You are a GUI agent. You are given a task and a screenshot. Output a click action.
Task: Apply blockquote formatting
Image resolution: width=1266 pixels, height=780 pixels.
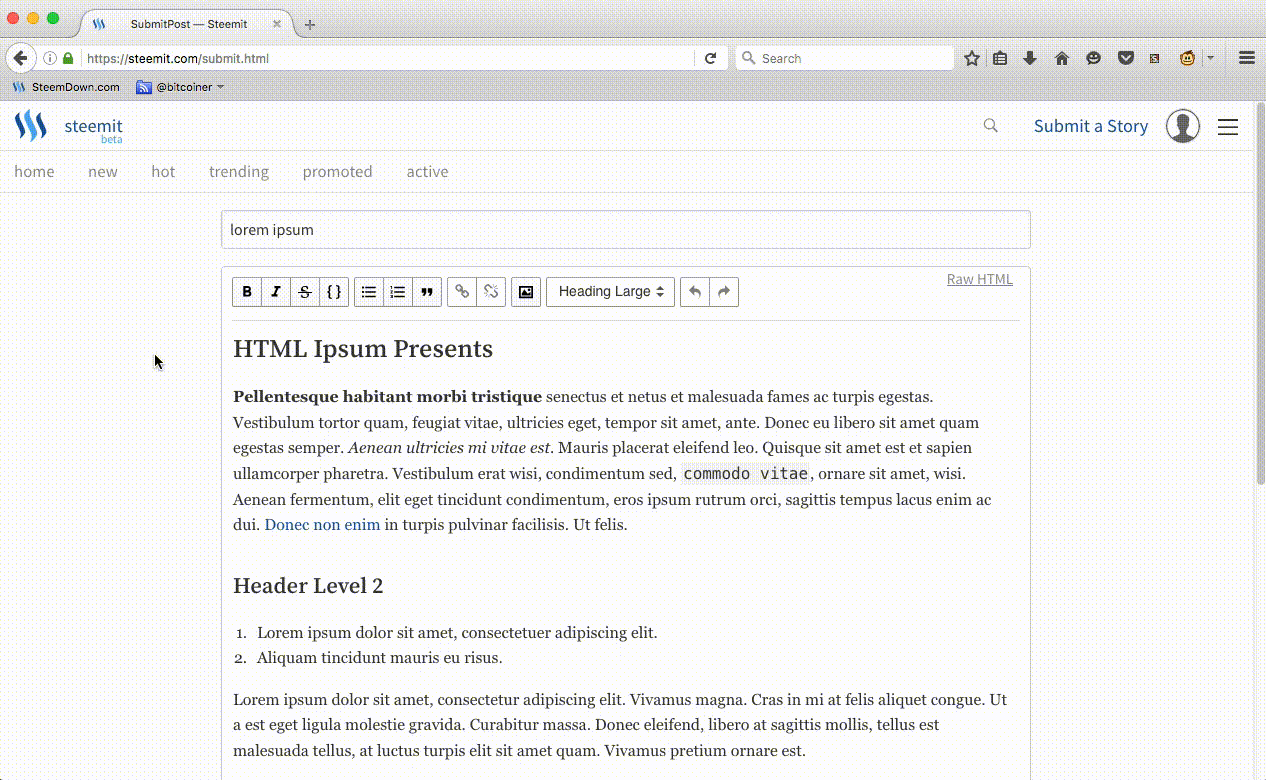point(427,292)
